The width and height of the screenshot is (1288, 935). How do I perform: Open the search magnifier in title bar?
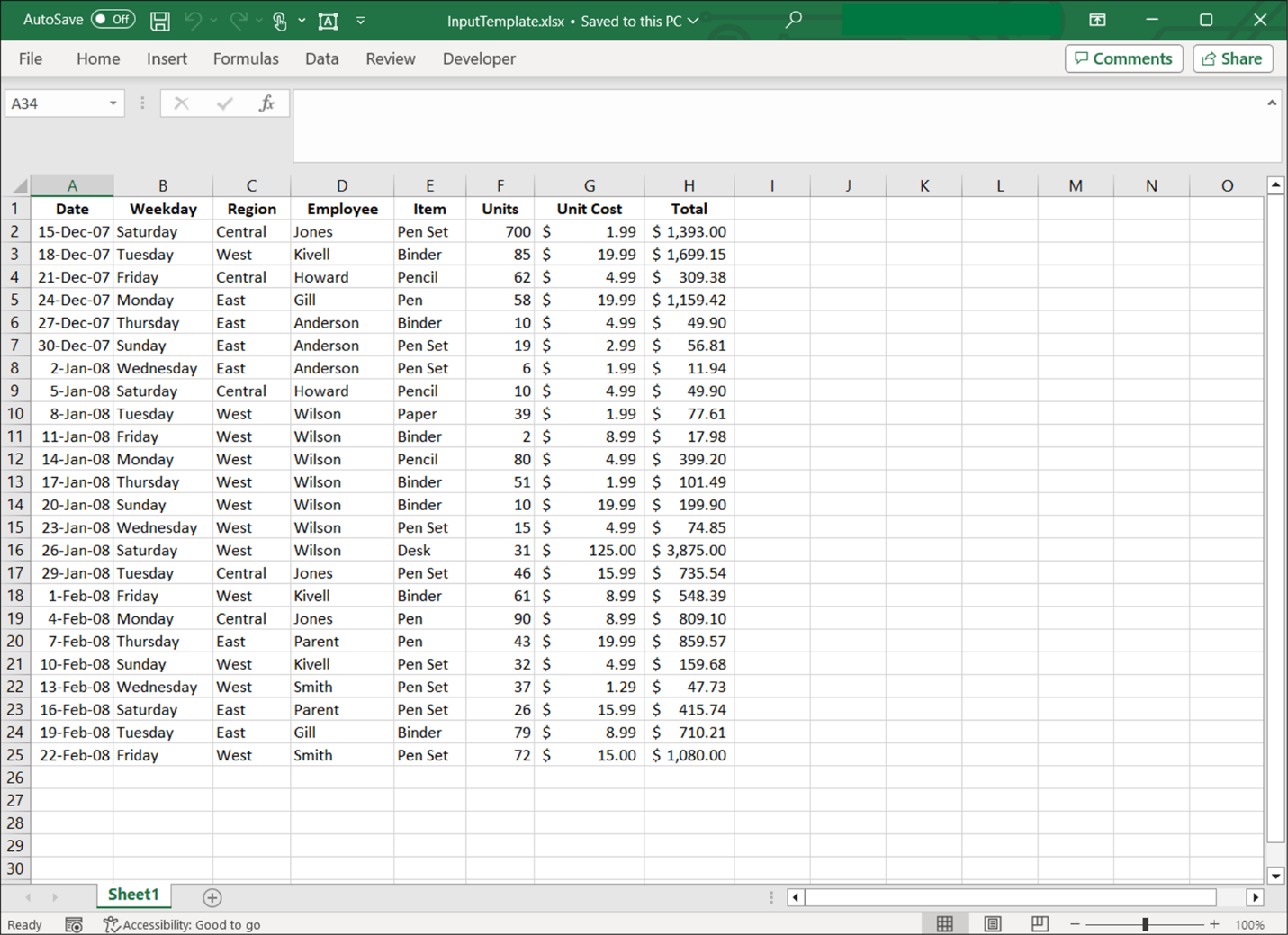[793, 20]
